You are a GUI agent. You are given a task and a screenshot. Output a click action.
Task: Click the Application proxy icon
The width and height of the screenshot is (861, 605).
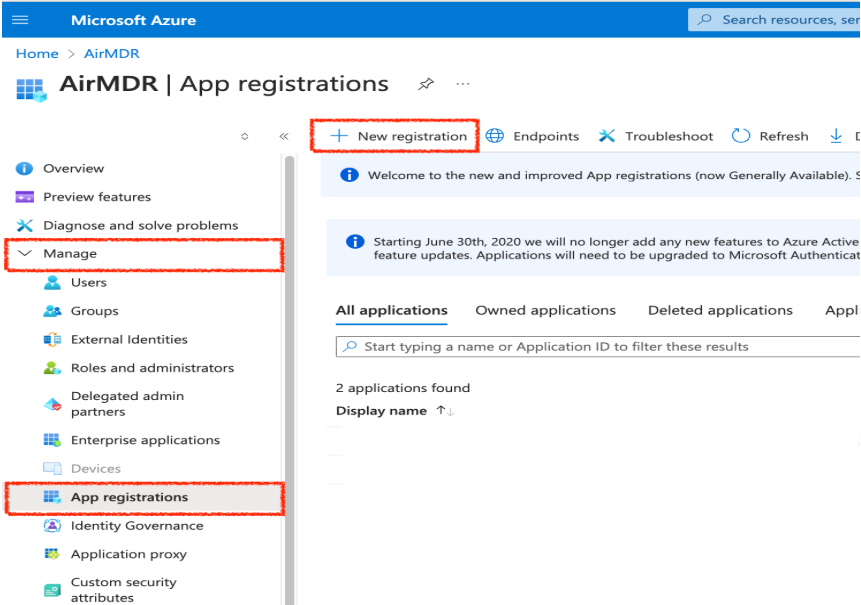pos(52,554)
